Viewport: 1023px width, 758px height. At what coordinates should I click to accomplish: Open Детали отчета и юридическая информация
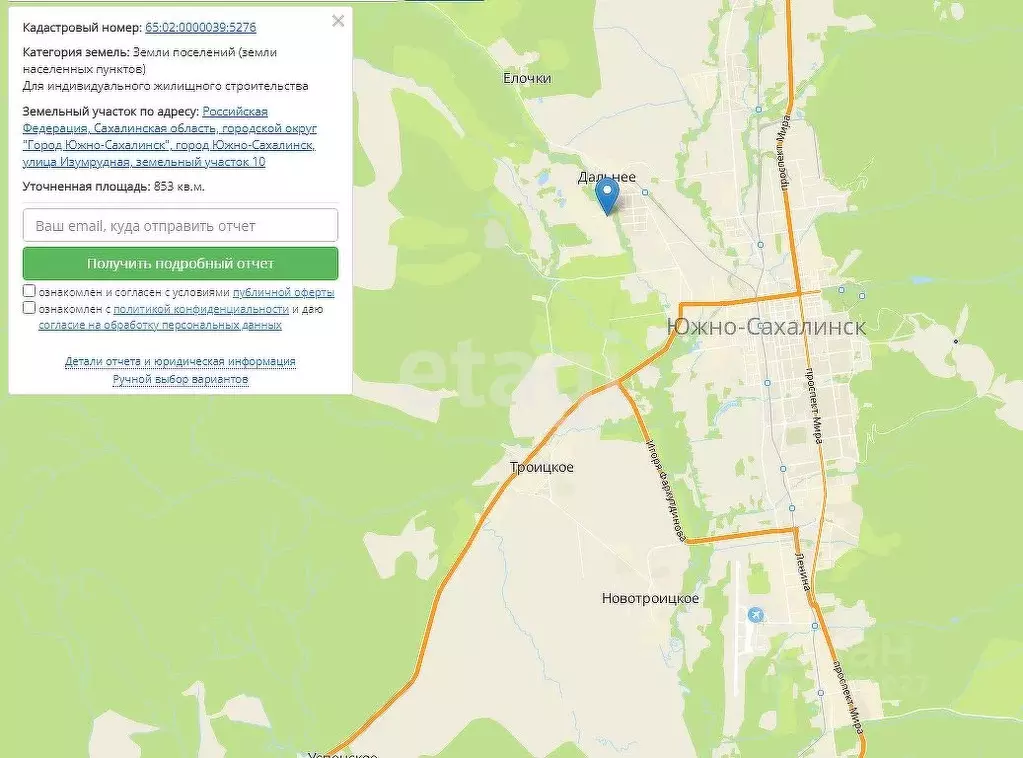tap(180, 361)
